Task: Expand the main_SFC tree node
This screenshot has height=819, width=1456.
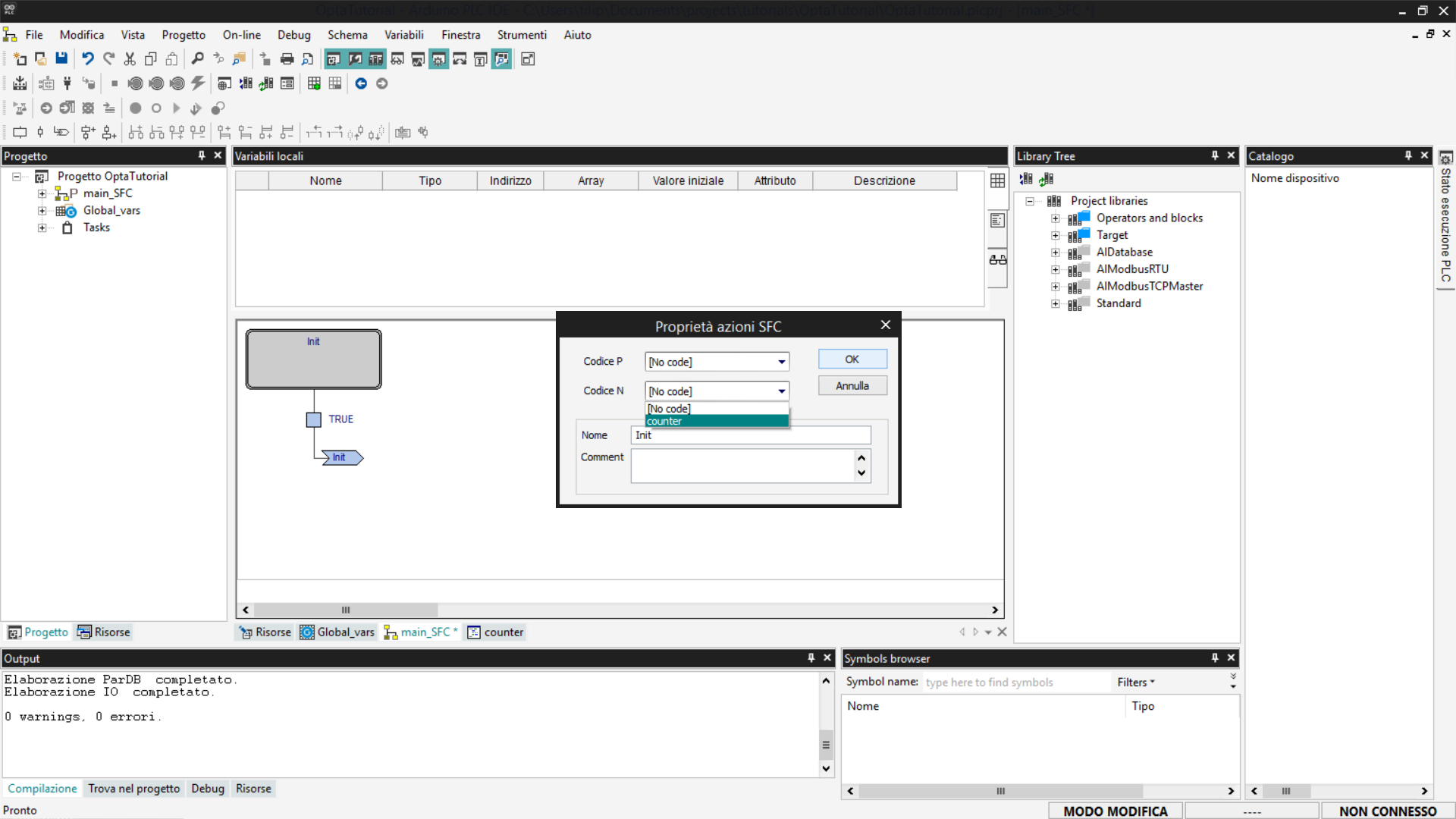Action: coord(42,193)
